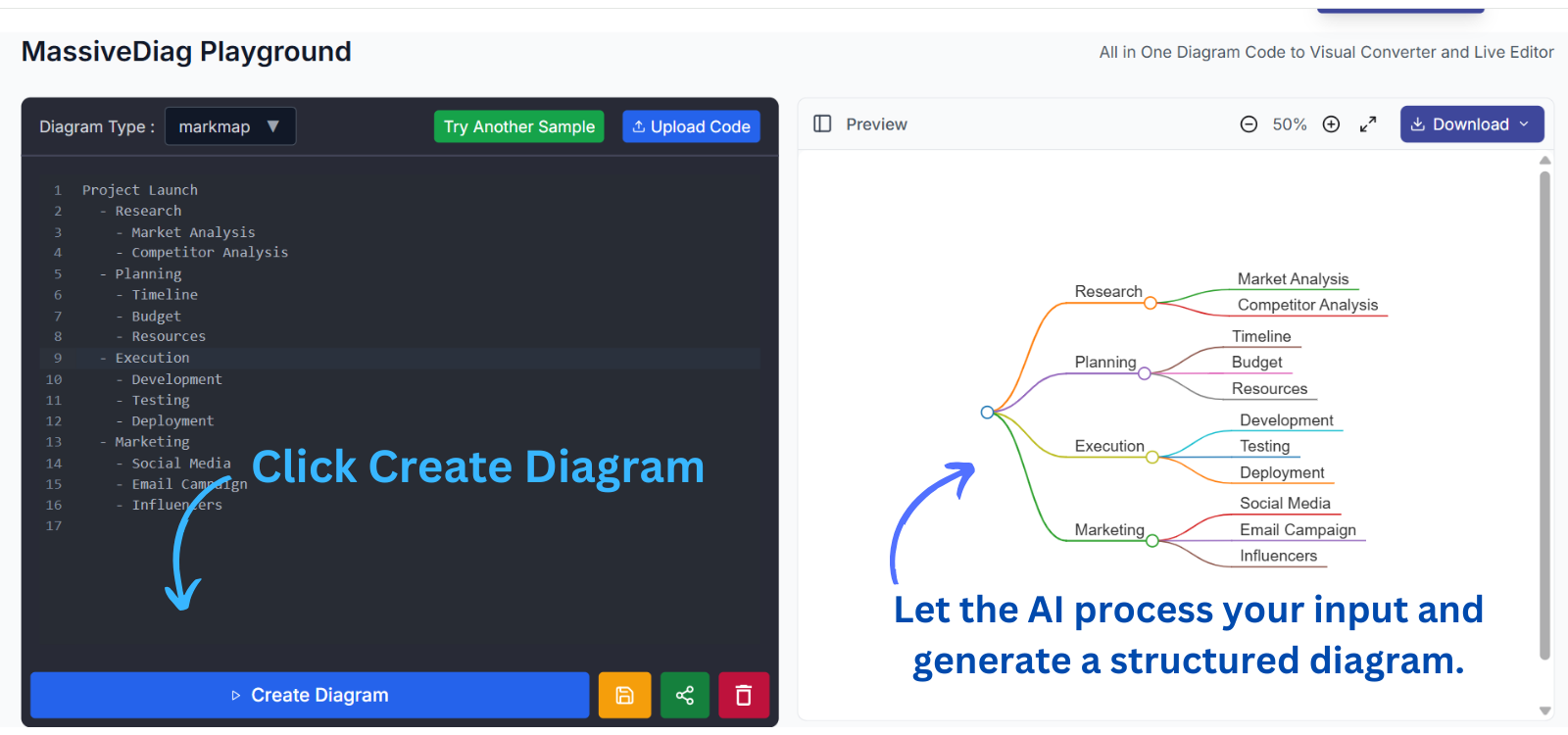
Task: Place cursor on code line '- Marketing'
Action: pyautogui.click(x=144, y=442)
